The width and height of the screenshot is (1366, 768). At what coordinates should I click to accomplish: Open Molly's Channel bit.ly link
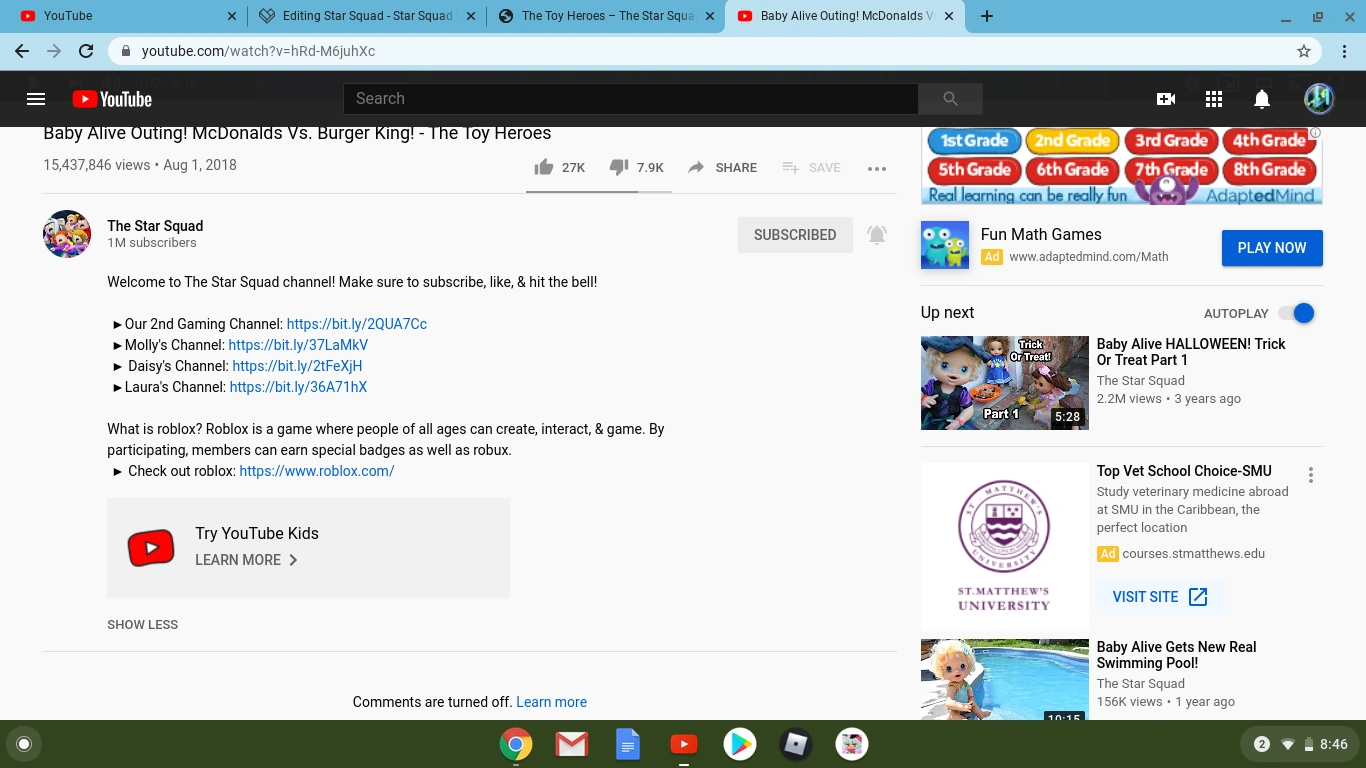coord(298,345)
